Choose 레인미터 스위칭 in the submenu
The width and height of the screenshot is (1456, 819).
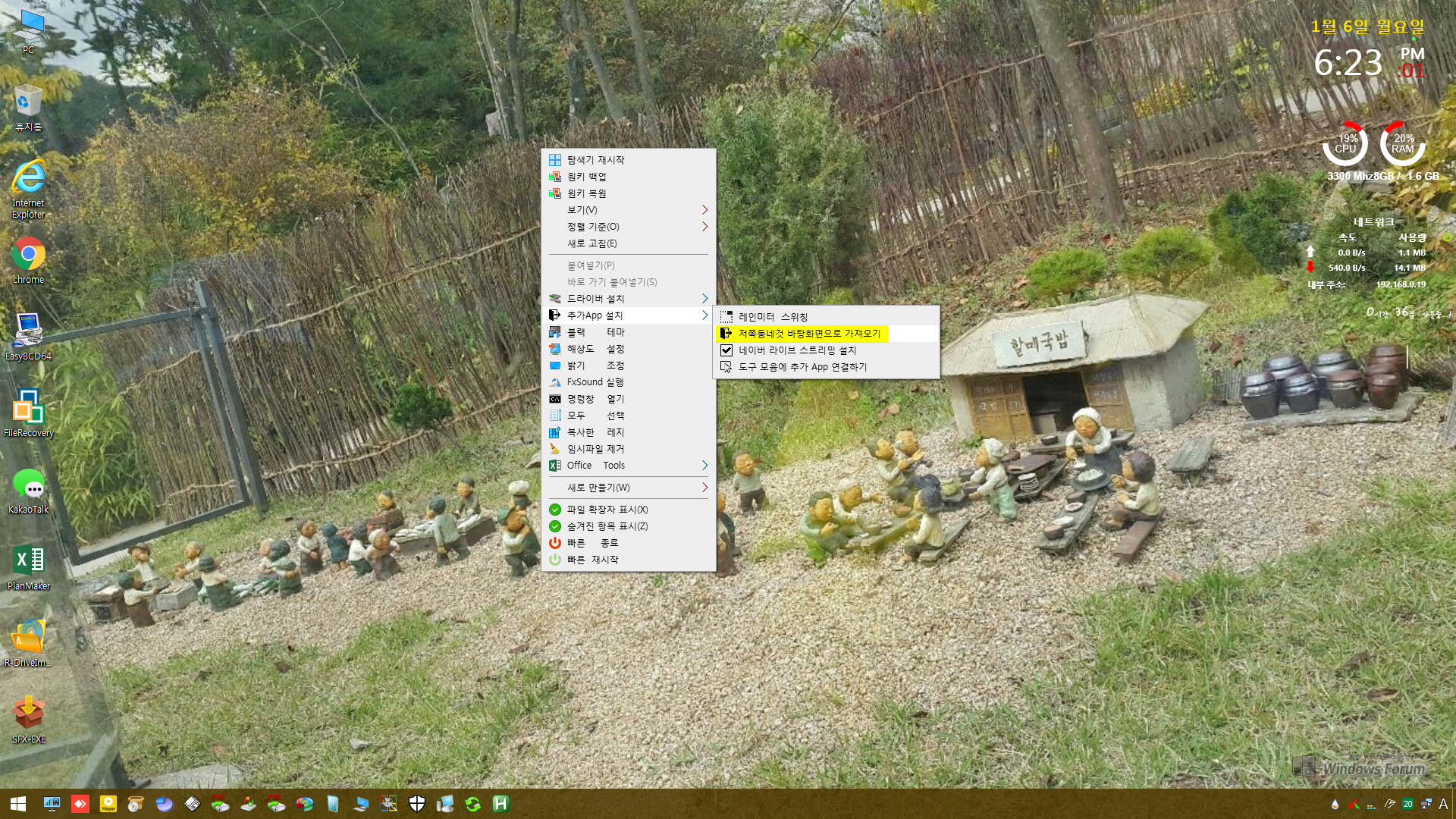pyautogui.click(x=827, y=317)
